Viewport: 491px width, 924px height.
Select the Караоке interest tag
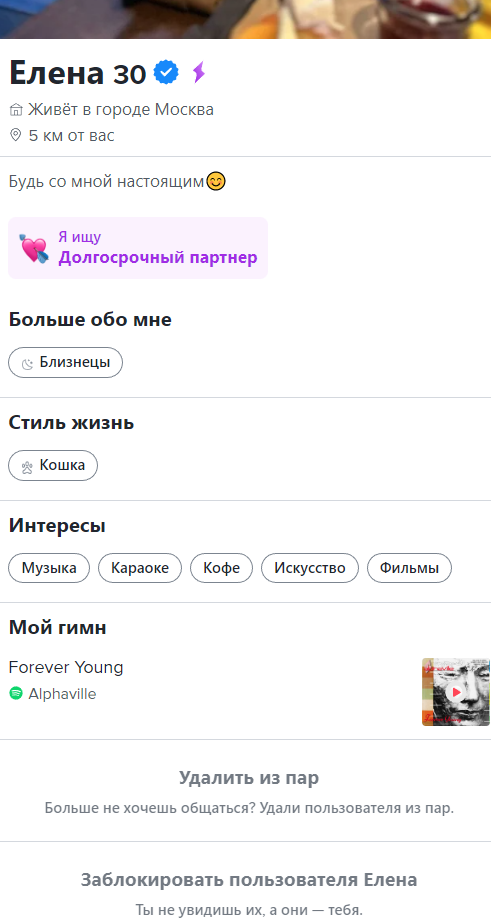tap(140, 568)
